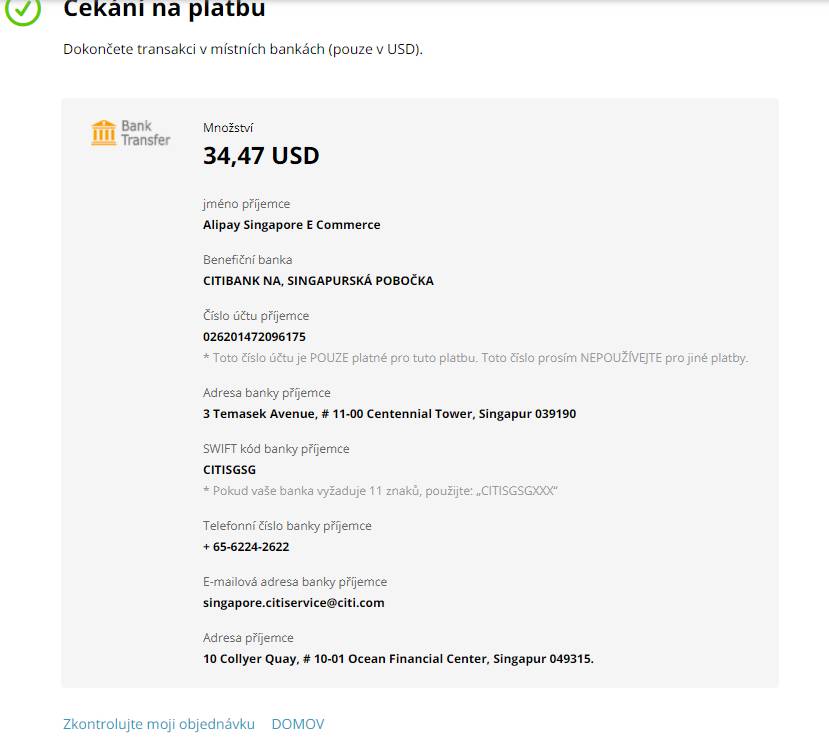
Task: Click the CITISGSGXXX 11-character note
Action: coord(380,491)
